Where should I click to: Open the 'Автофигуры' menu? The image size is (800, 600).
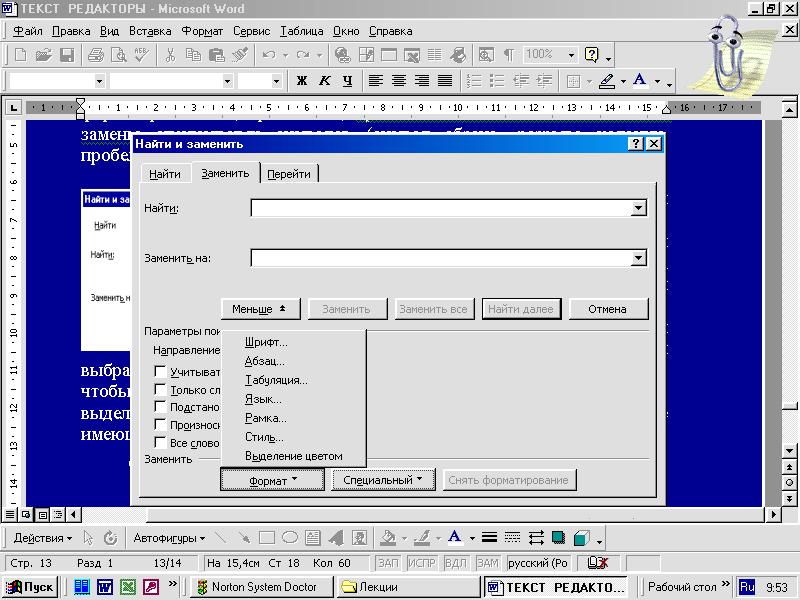pyautogui.click(x=169, y=538)
